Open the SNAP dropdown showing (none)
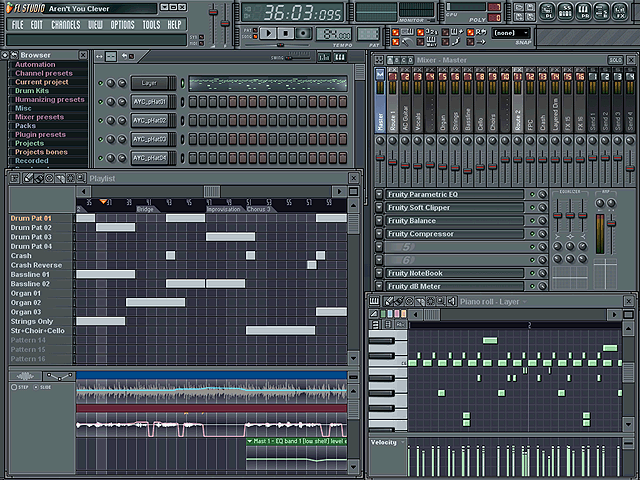Image resolution: width=640 pixels, height=480 pixels. [511, 33]
